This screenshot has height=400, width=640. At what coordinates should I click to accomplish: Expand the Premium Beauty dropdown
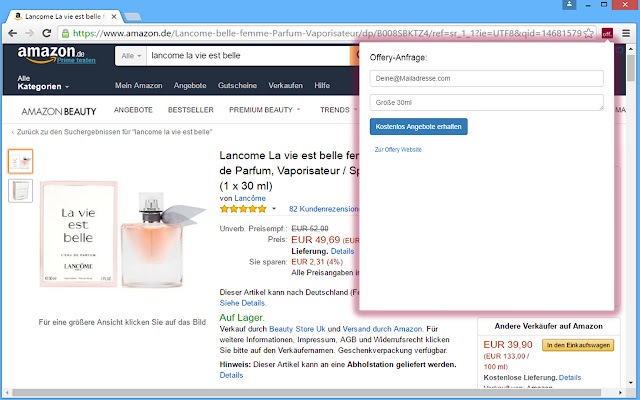(x=265, y=109)
